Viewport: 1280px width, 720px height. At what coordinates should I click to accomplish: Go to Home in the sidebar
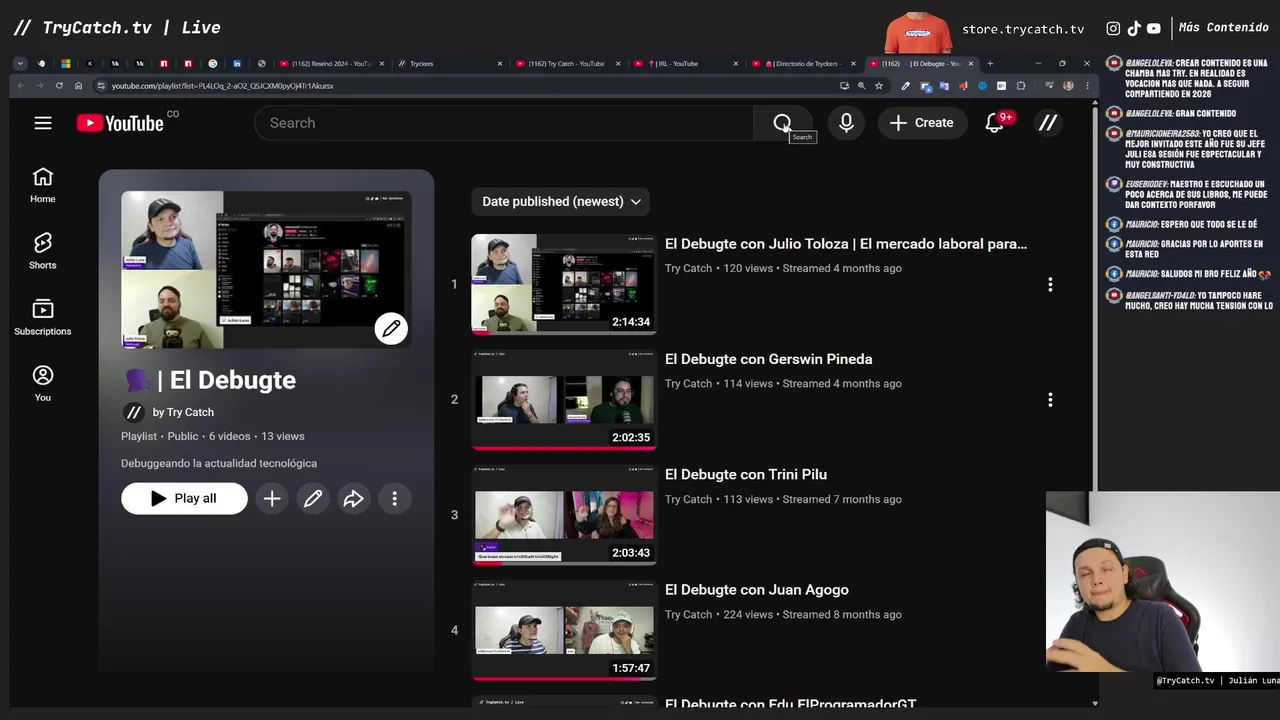[x=42, y=185]
